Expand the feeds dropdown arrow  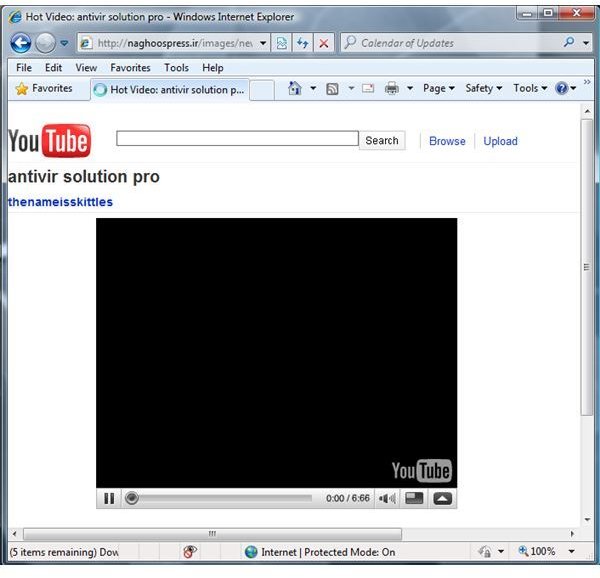click(351, 88)
